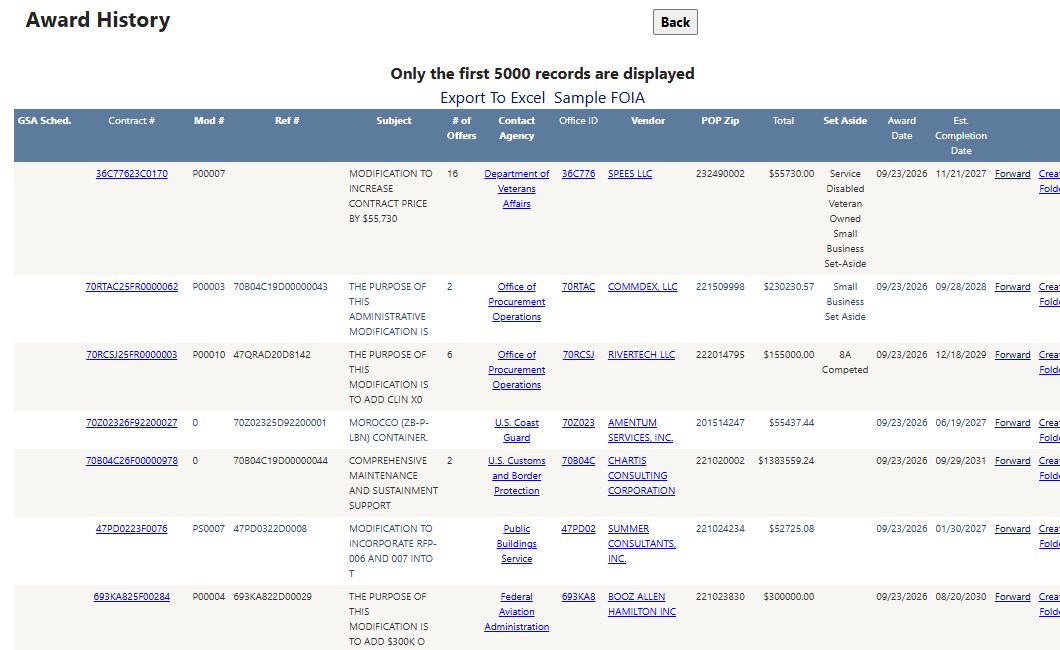Click the Est. Completion Date column header
The height and width of the screenshot is (650, 1060).
coord(961,136)
